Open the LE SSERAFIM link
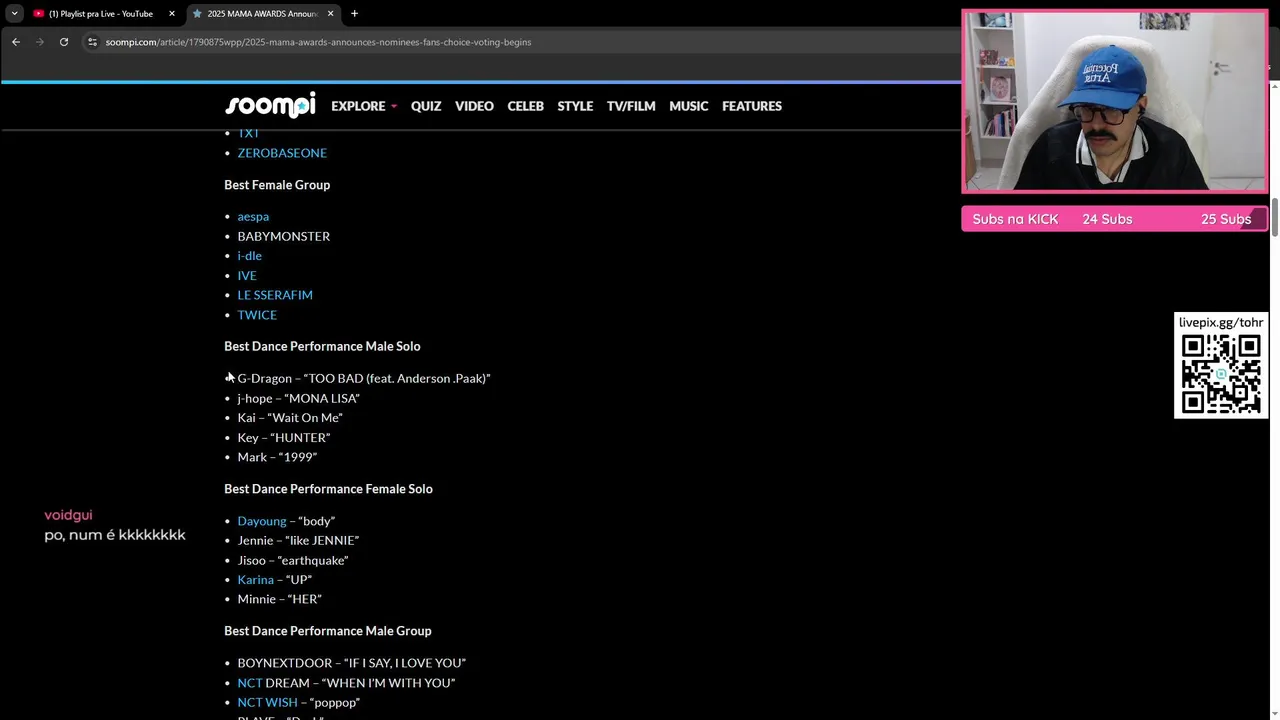The image size is (1280, 720). [275, 295]
